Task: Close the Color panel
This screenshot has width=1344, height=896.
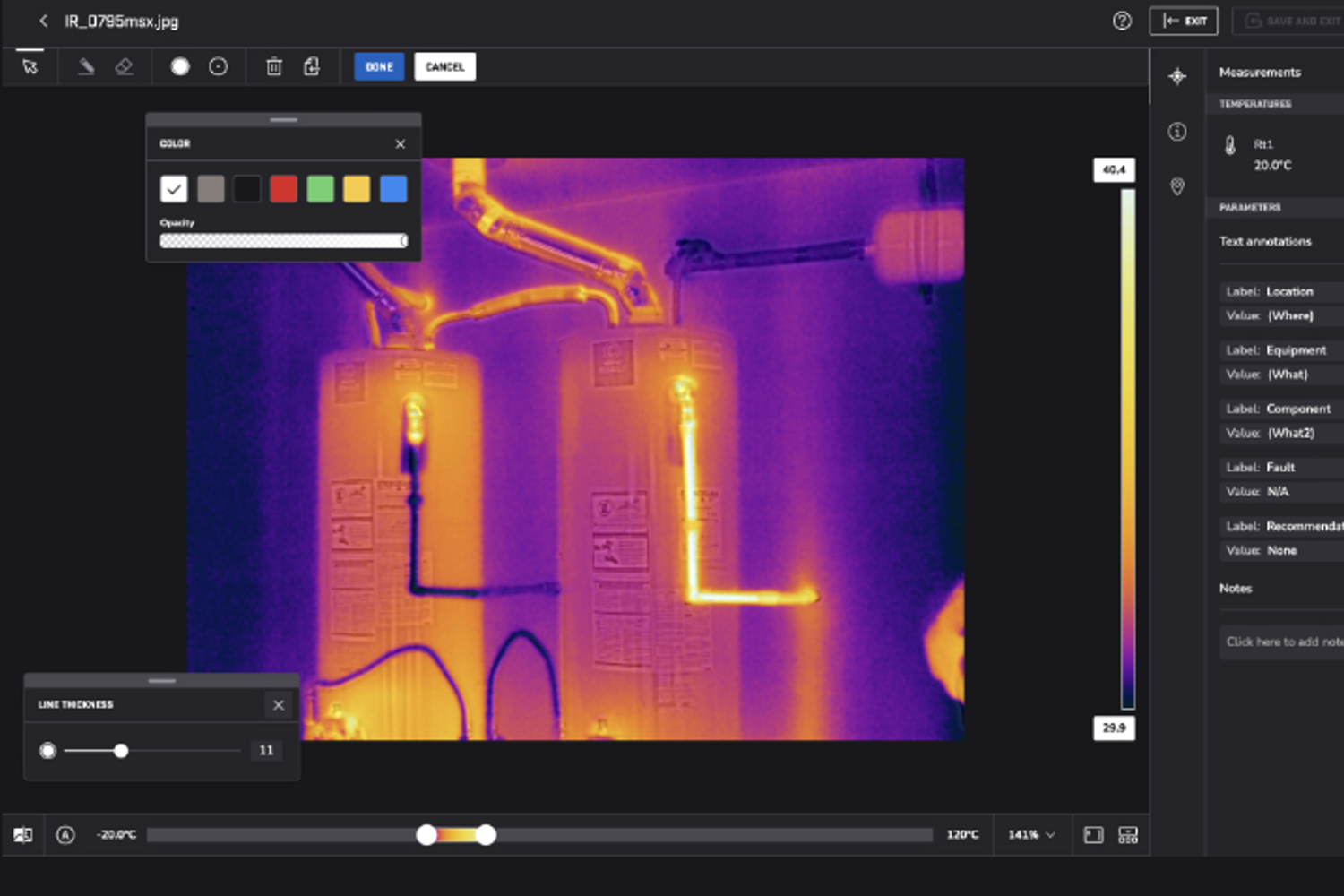Action: coord(401,144)
